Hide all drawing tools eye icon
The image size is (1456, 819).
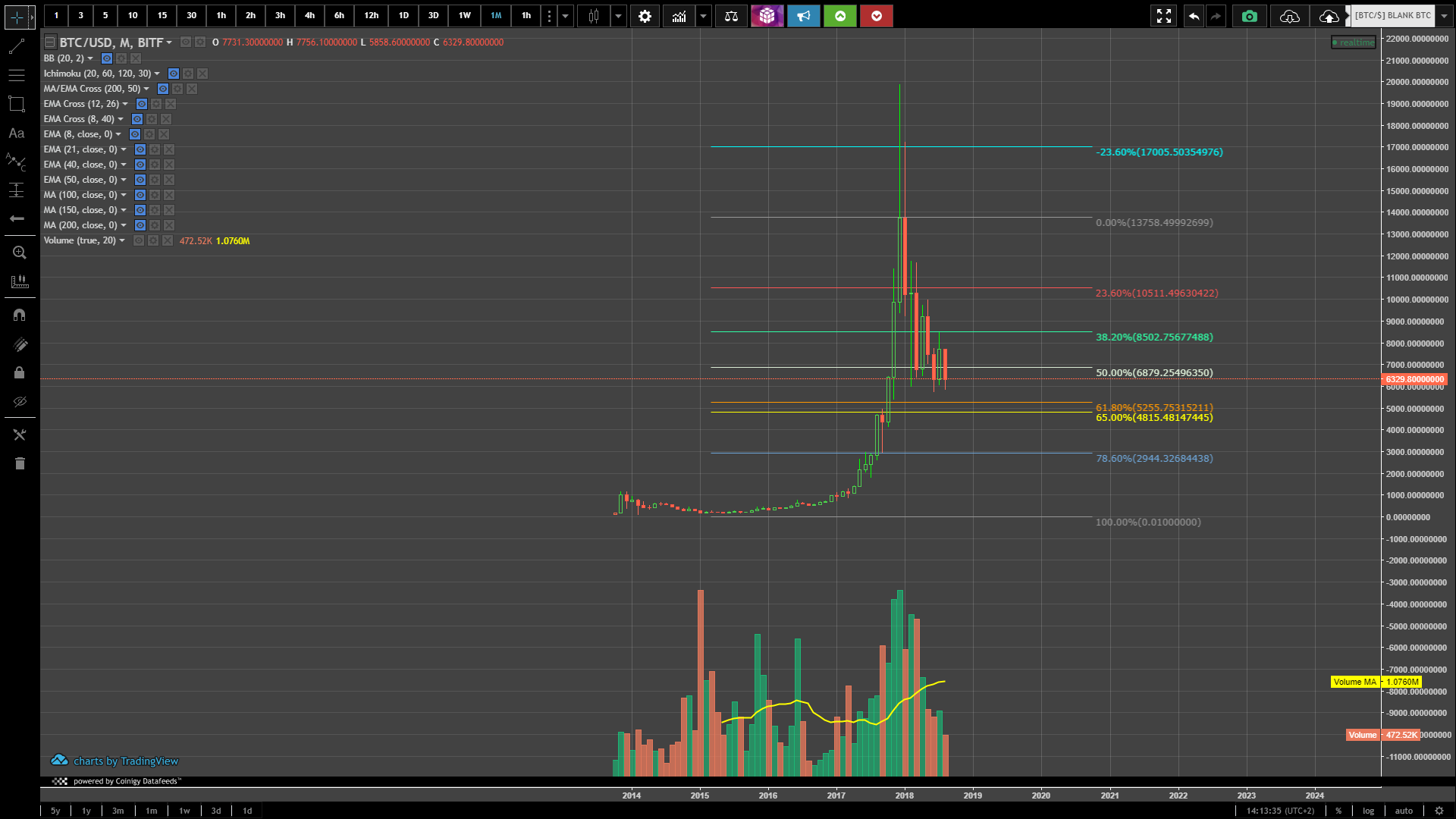(x=20, y=401)
